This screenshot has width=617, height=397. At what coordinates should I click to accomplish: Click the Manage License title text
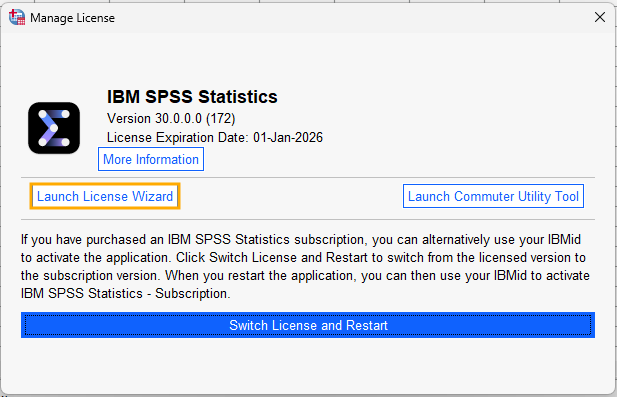pos(72,18)
